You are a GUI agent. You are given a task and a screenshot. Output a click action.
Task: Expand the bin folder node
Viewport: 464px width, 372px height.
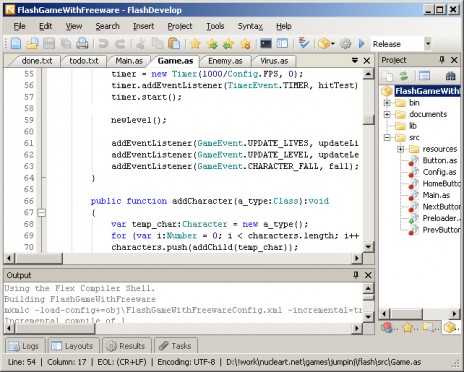pos(387,103)
